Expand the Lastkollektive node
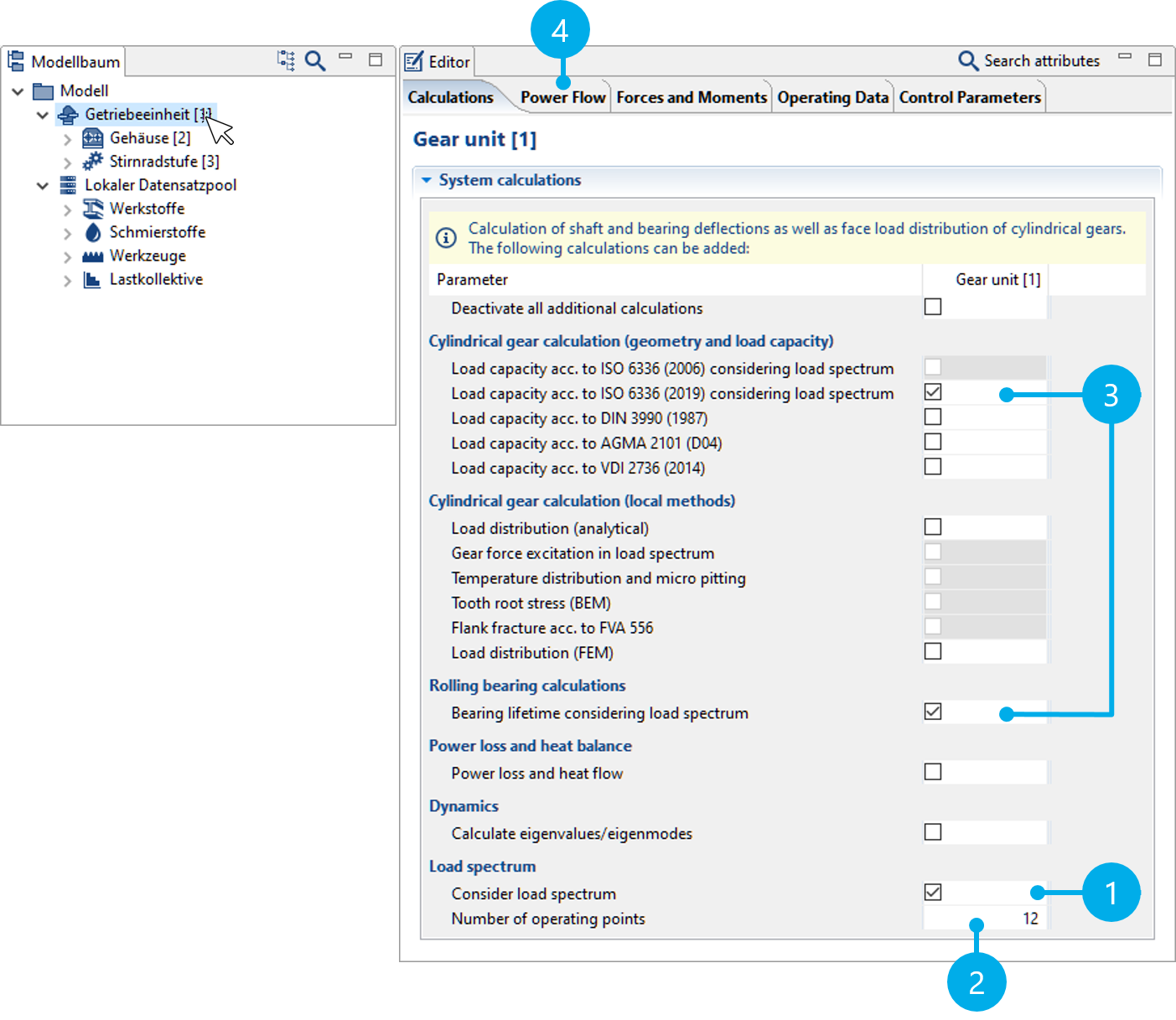Viewport: 1176px width, 1020px height. [x=68, y=281]
